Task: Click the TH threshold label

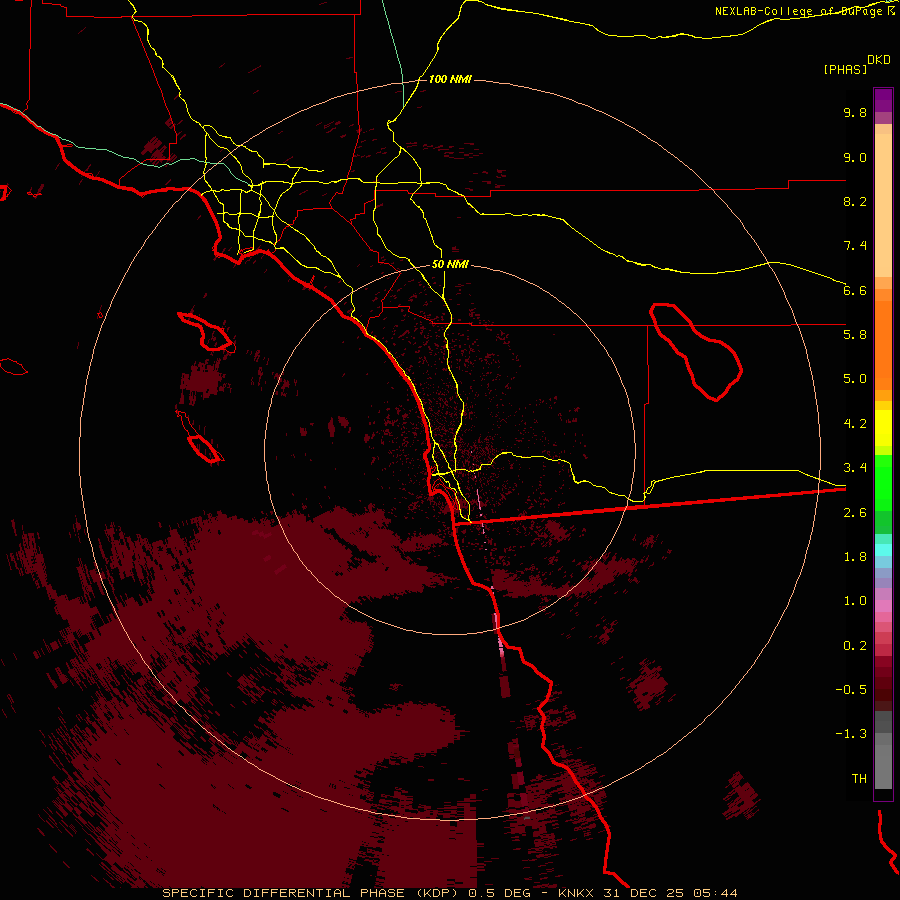Action: point(859,779)
